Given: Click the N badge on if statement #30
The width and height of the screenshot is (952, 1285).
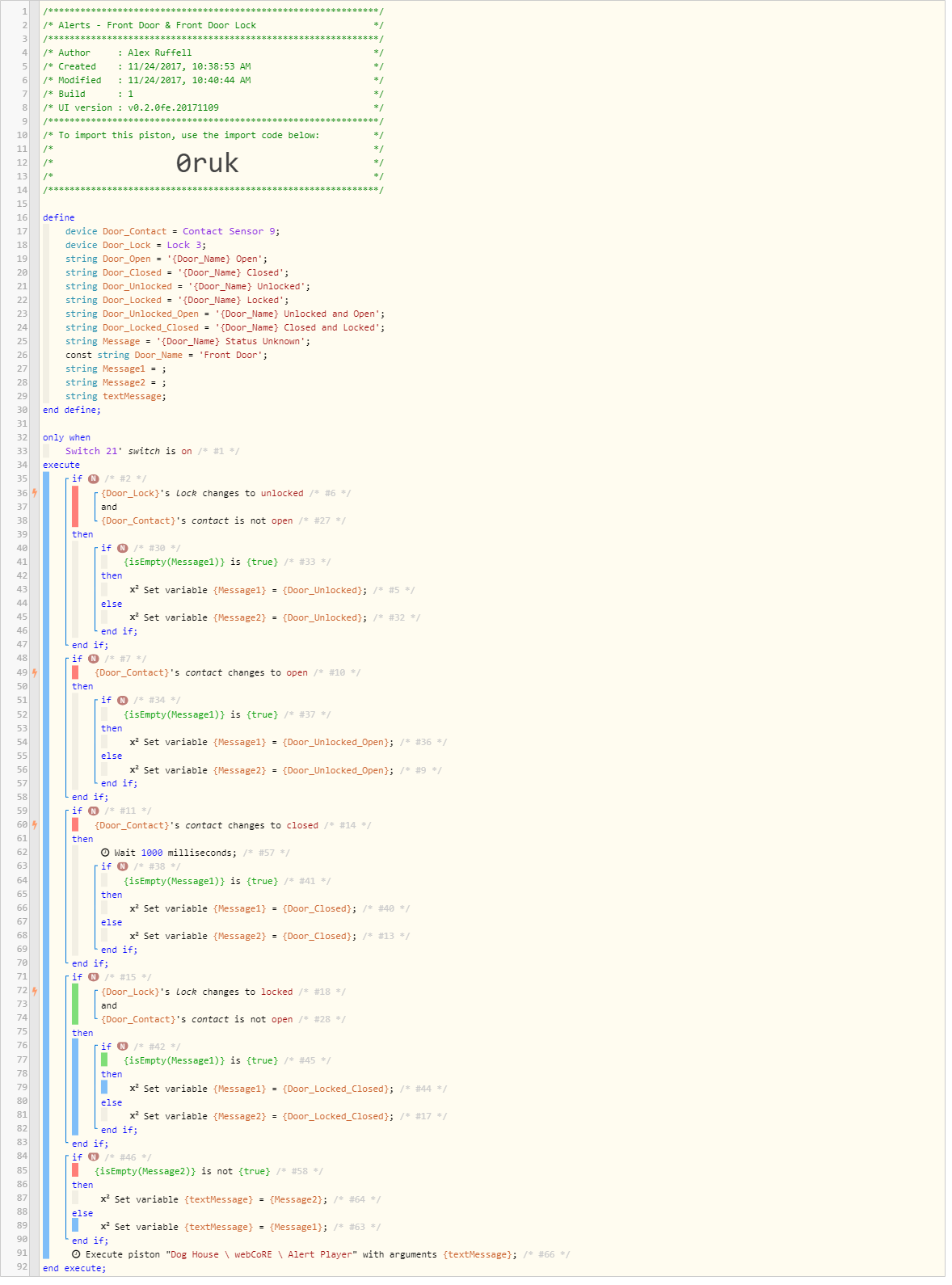Looking at the screenshot, I should pyautogui.click(x=123, y=548).
